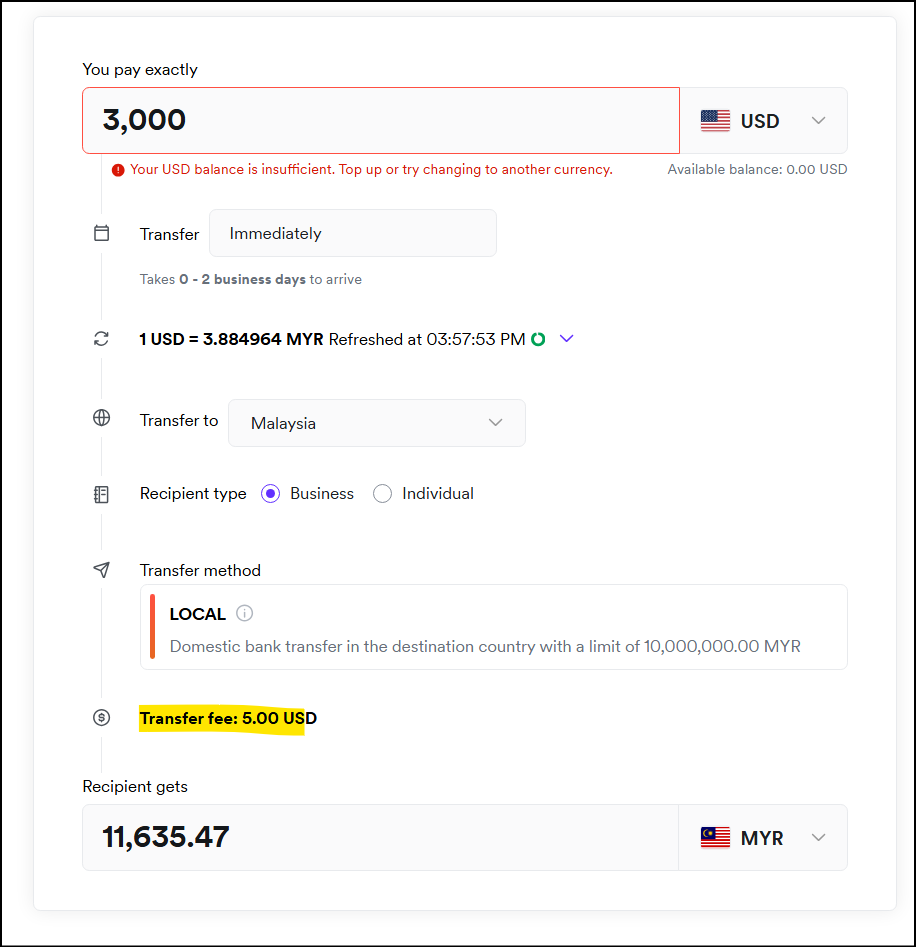Expand exchange rate details purple chevron
The width and height of the screenshot is (916, 947).
pos(567,339)
